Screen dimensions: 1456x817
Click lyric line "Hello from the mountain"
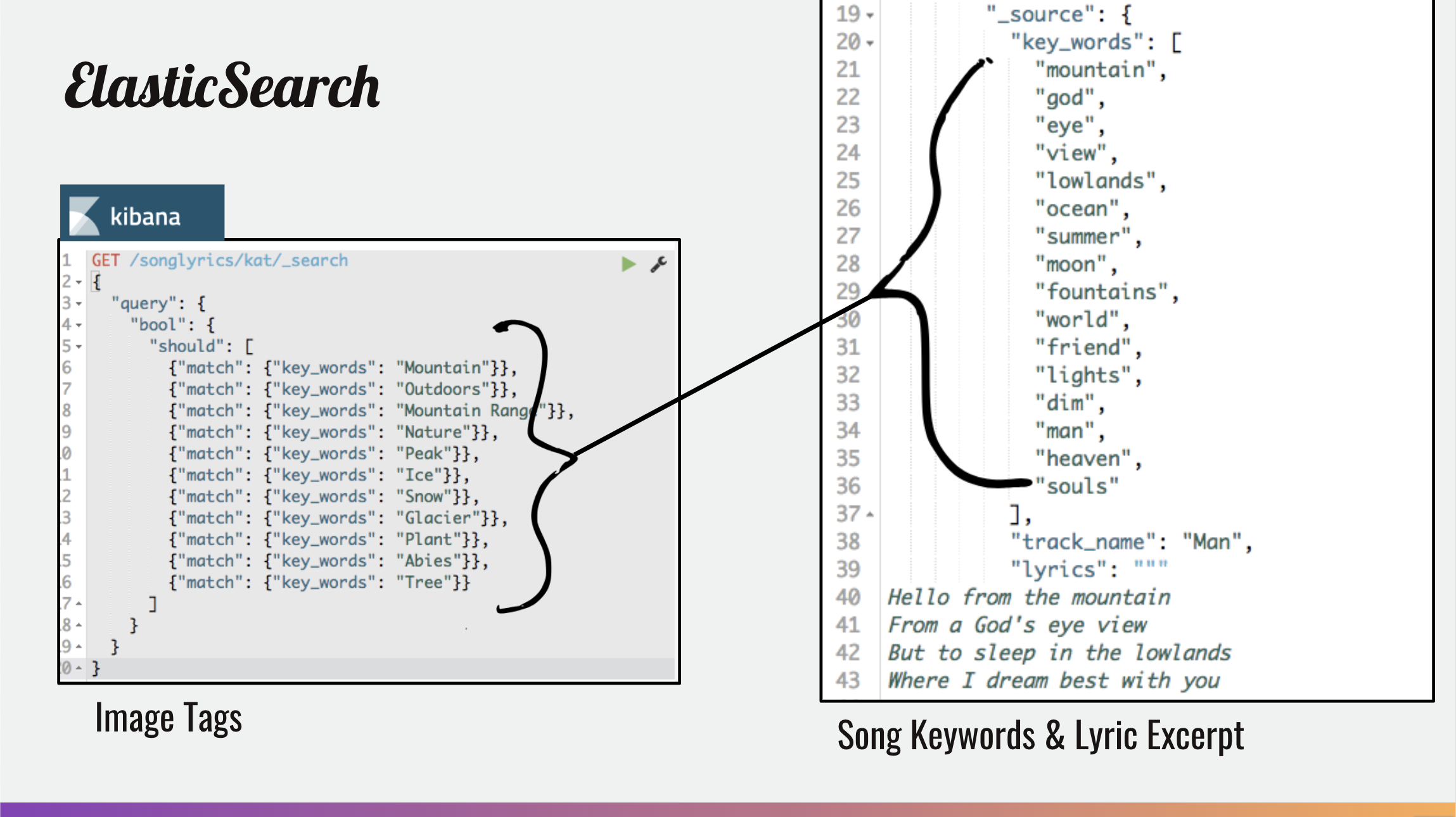(x=1029, y=597)
